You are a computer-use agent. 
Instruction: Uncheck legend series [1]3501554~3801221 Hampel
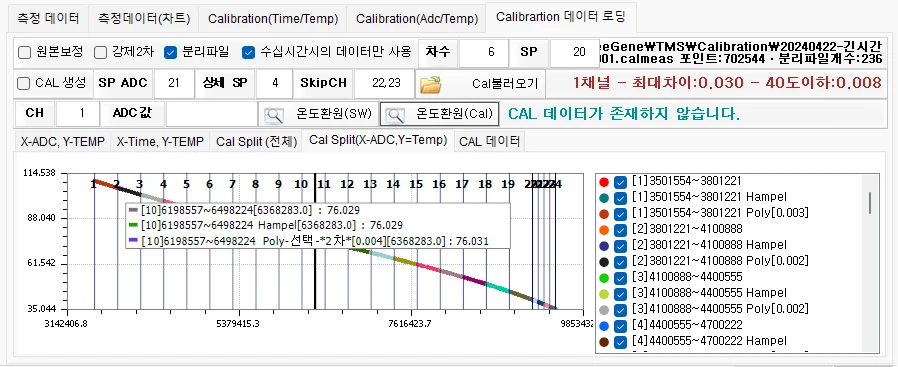pyautogui.click(x=620, y=198)
